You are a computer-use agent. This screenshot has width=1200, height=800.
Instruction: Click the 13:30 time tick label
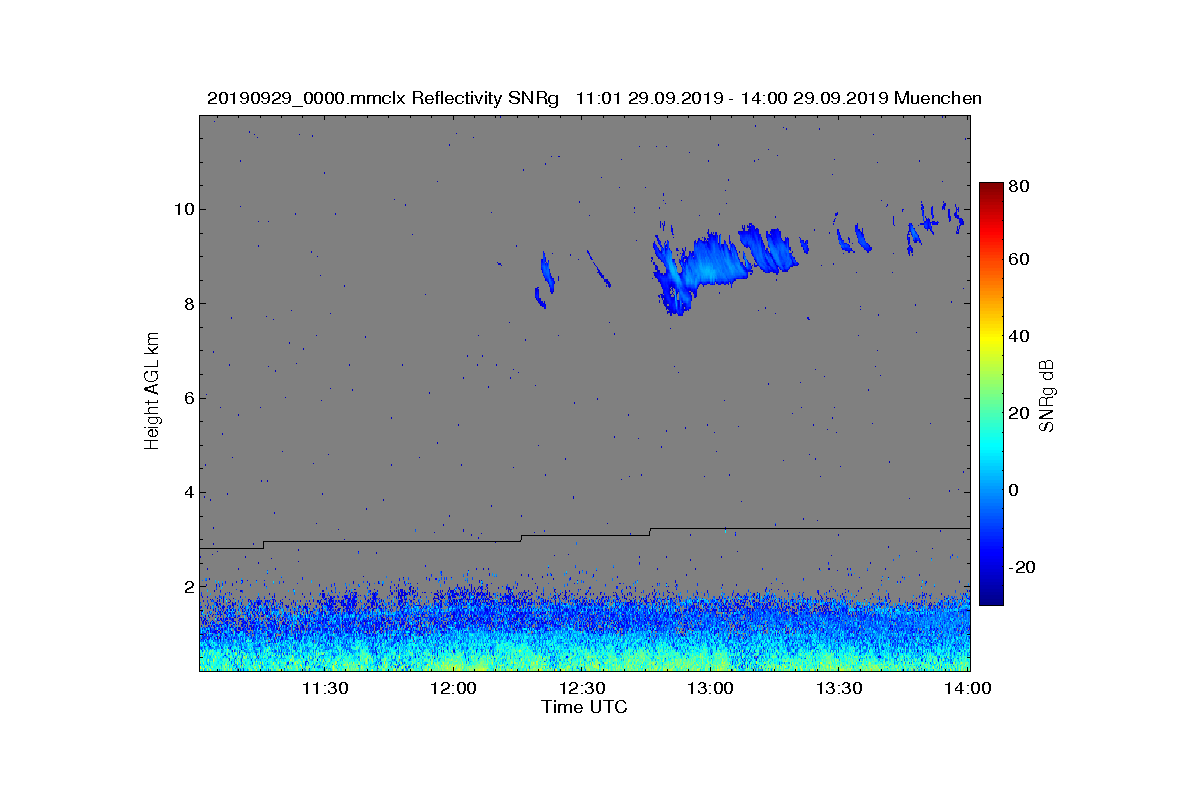tap(840, 689)
